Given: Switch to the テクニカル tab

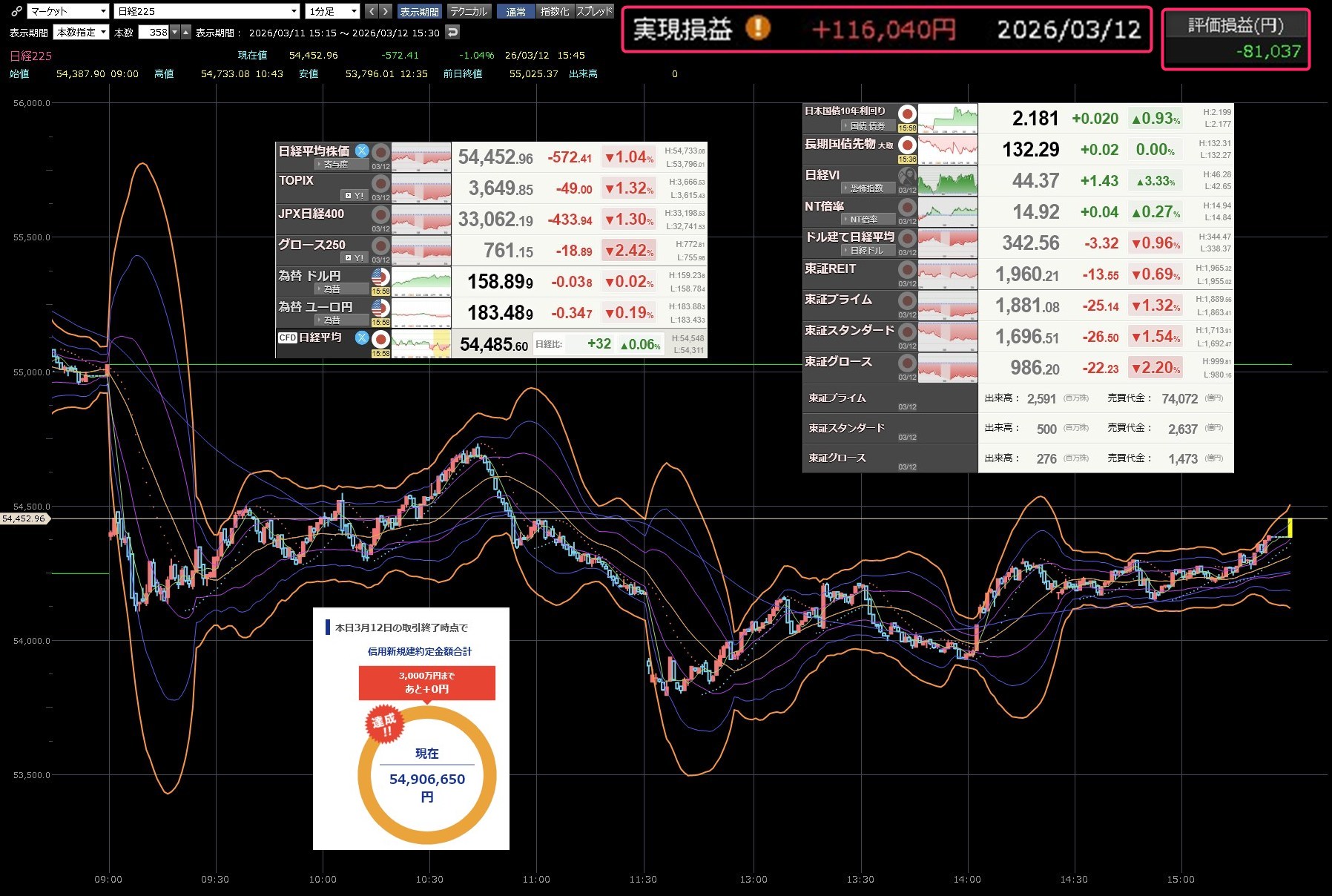Looking at the screenshot, I should tap(469, 11).
